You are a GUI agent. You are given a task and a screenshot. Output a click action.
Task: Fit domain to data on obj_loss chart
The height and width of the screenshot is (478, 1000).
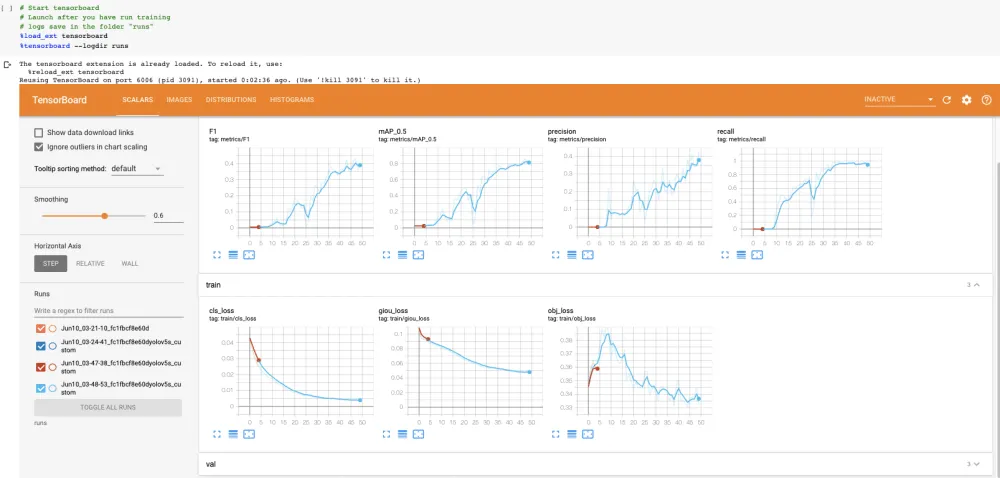pos(587,433)
